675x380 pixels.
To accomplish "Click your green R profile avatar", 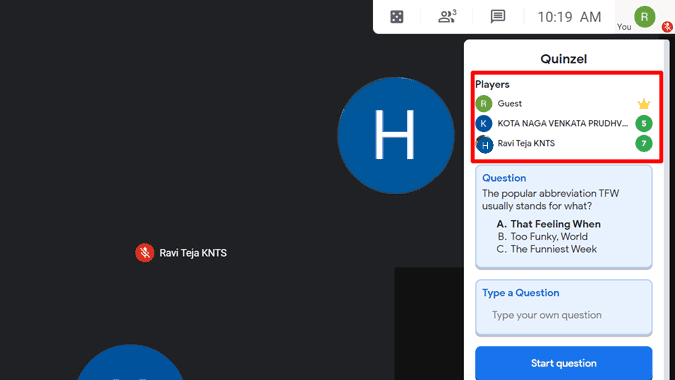I will [644, 17].
